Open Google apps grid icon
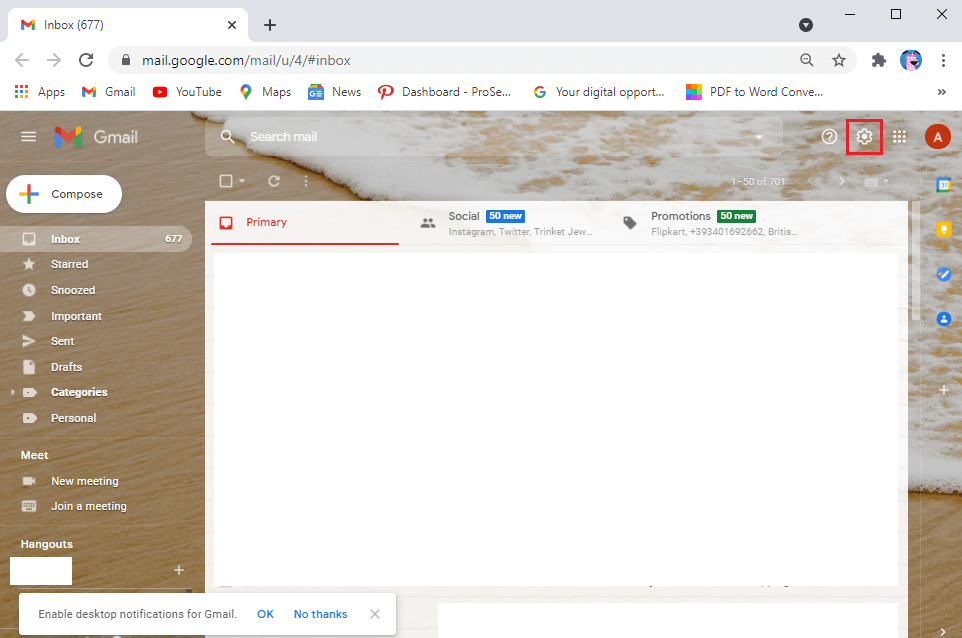The height and width of the screenshot is (638, 962). pos(899,137)
